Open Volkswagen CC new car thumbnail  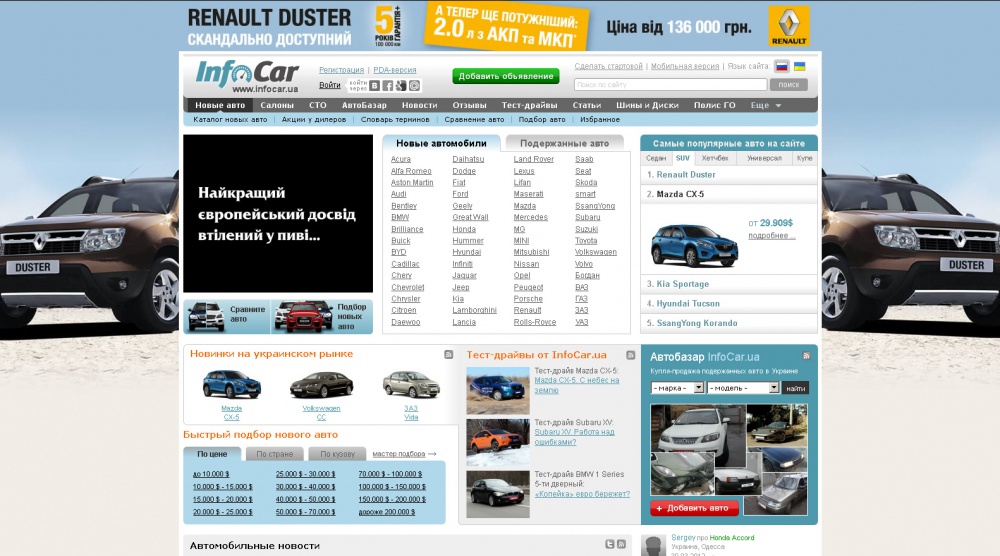tap(321, 385)
